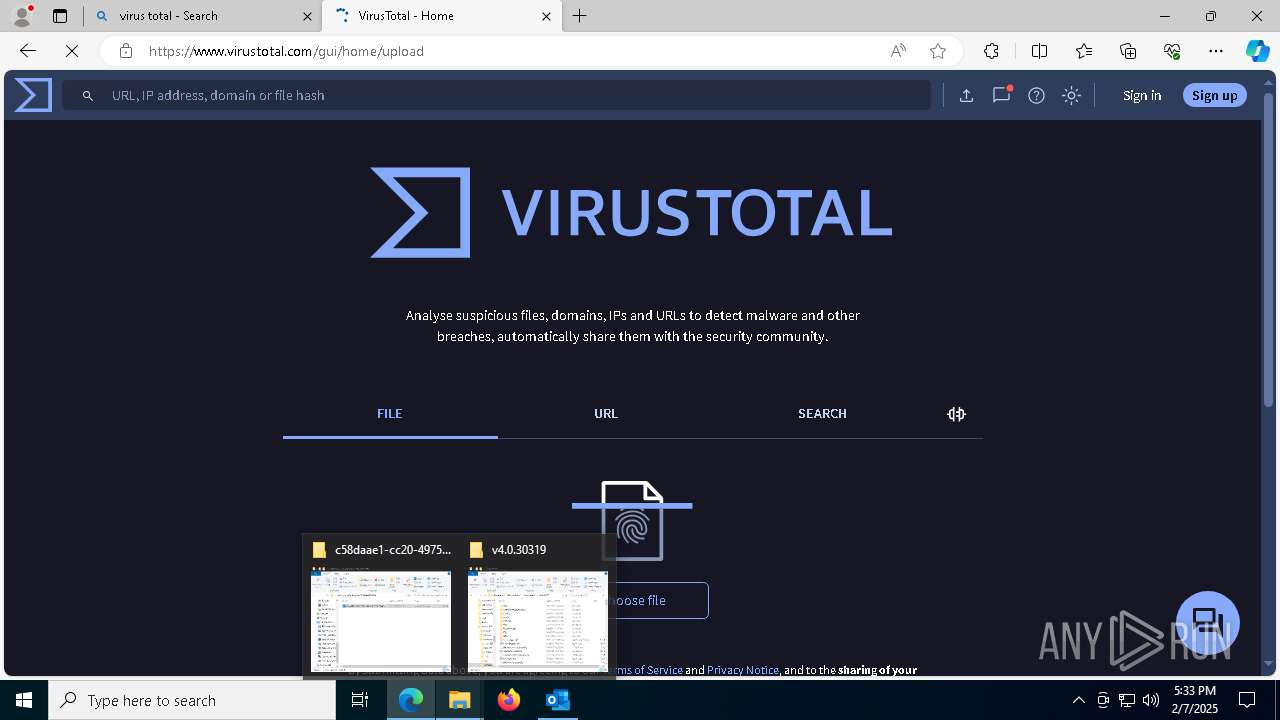Open Browser essentials heart icon
This screenshot has width=1280, height=720.
pos(1172,51)
